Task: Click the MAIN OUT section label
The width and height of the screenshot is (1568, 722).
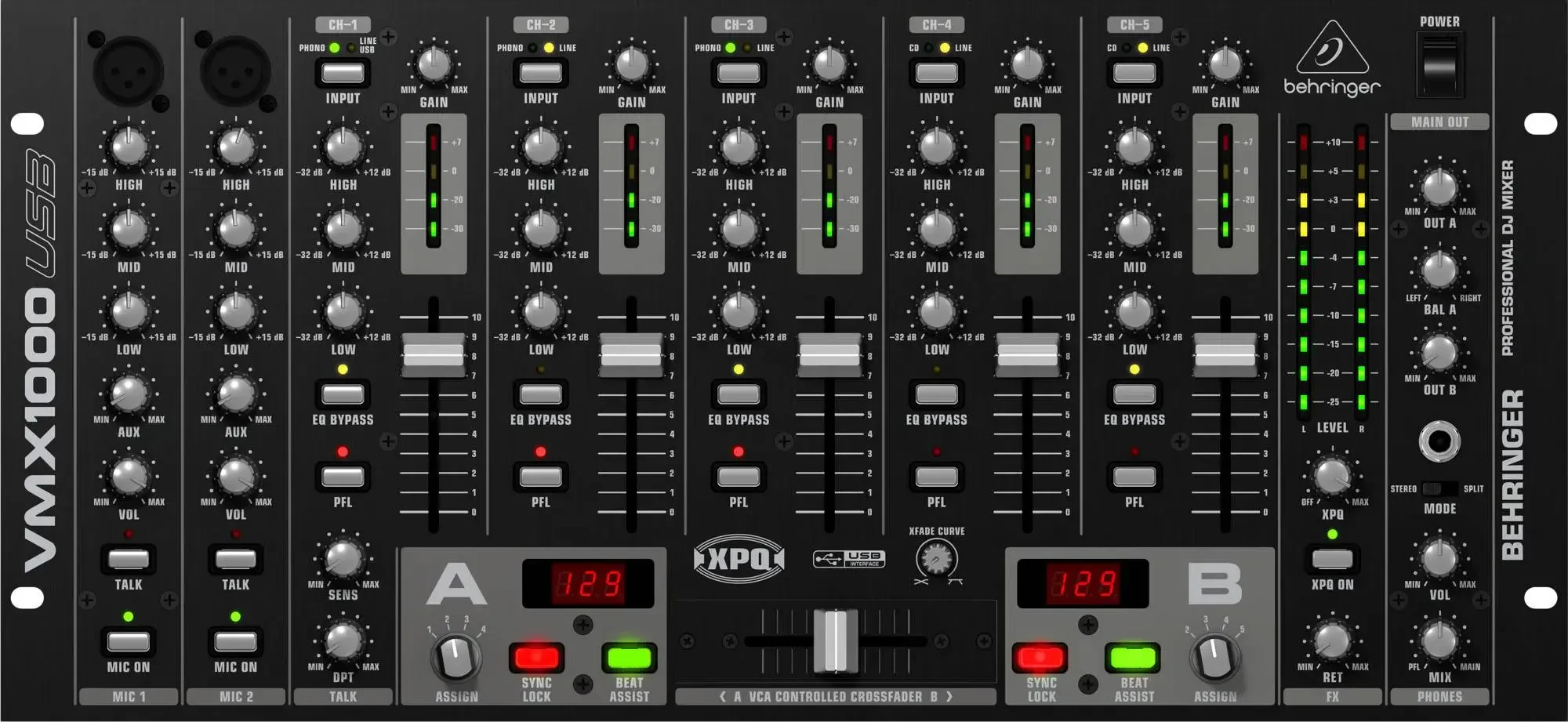Action: click(x=1439, y=122)
